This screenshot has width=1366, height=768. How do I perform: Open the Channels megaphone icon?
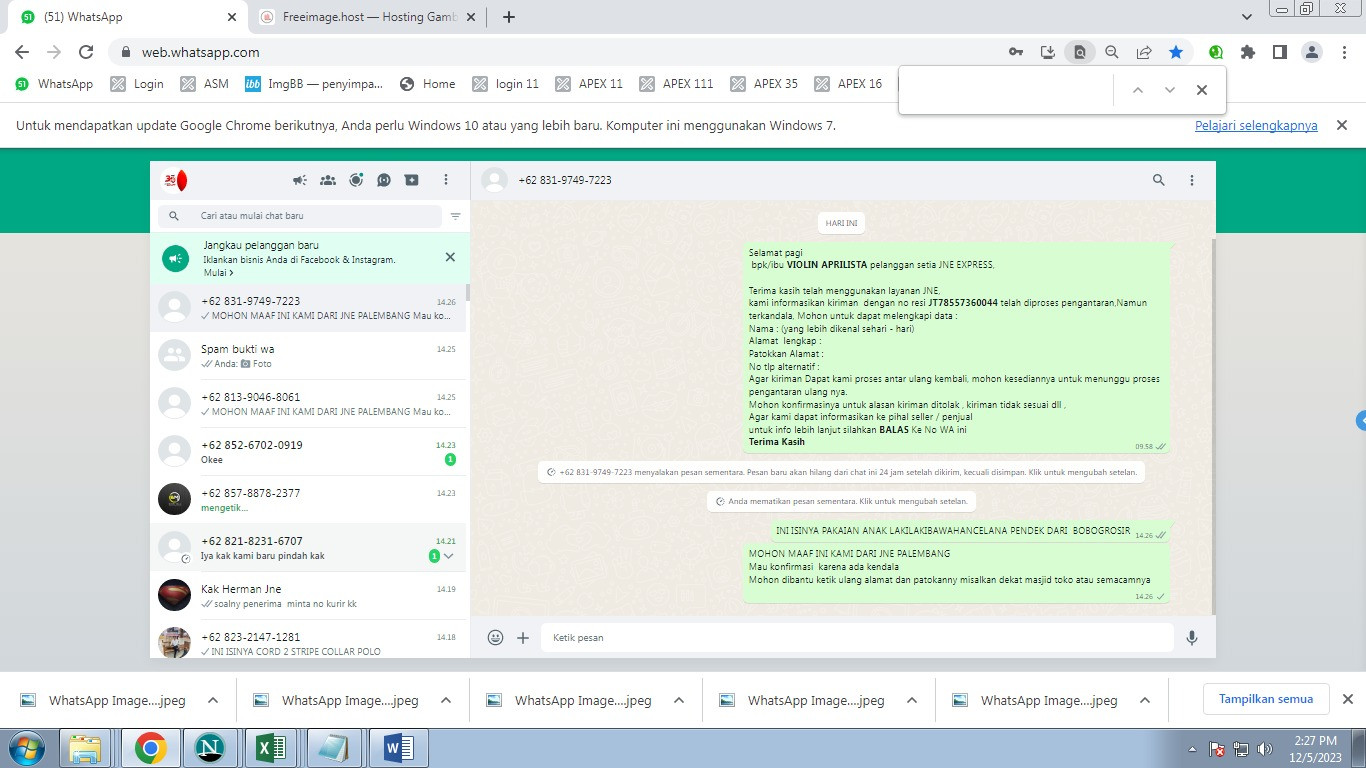(300, 180)
